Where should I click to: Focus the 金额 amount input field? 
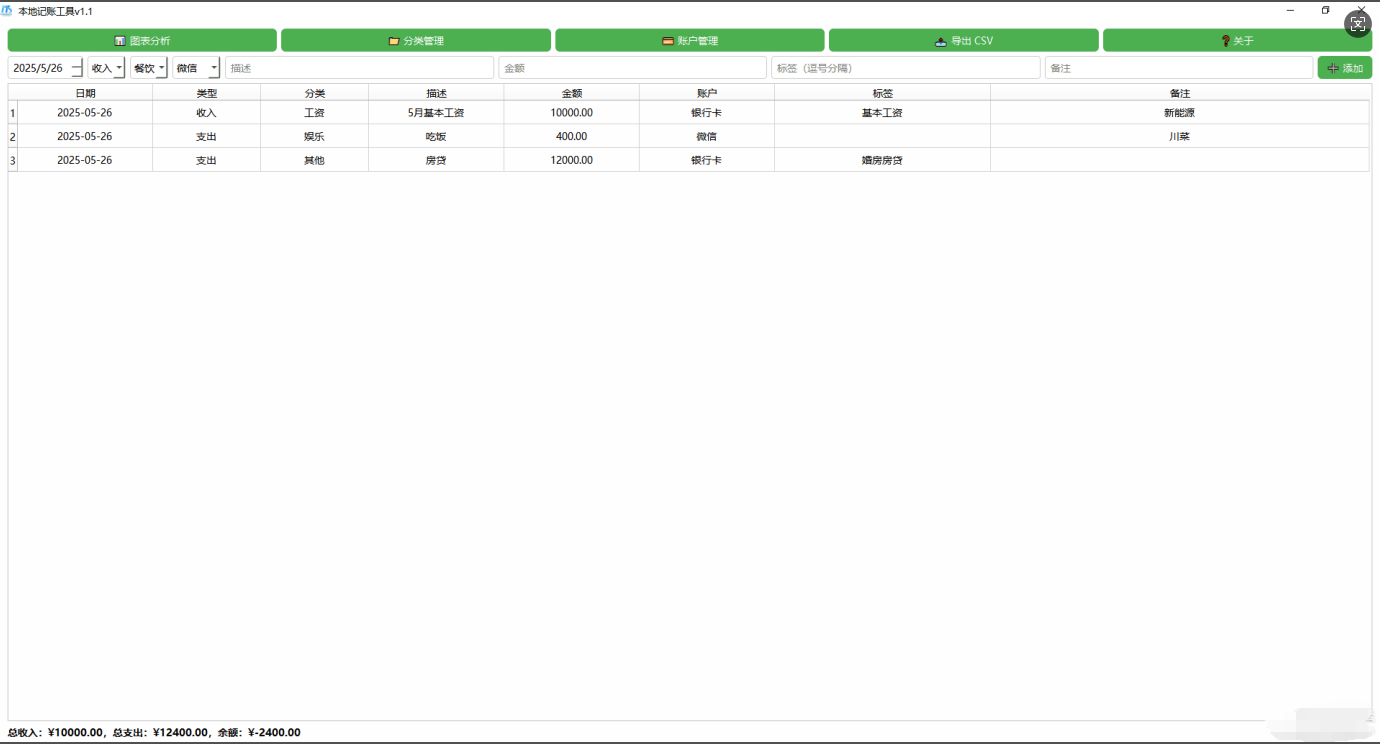coord(633,68)
